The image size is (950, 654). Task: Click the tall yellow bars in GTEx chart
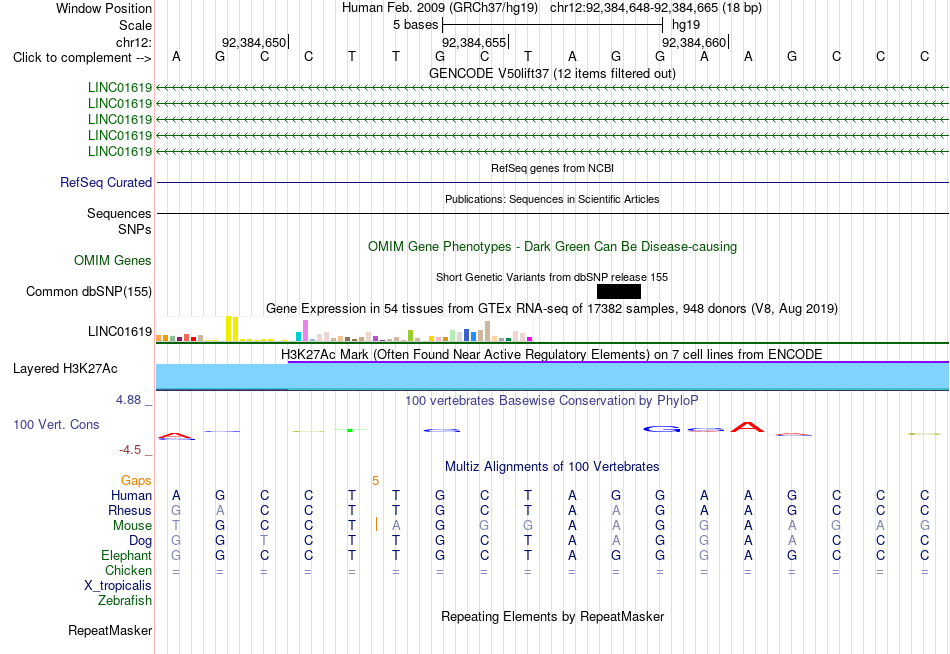pos(232,329)
